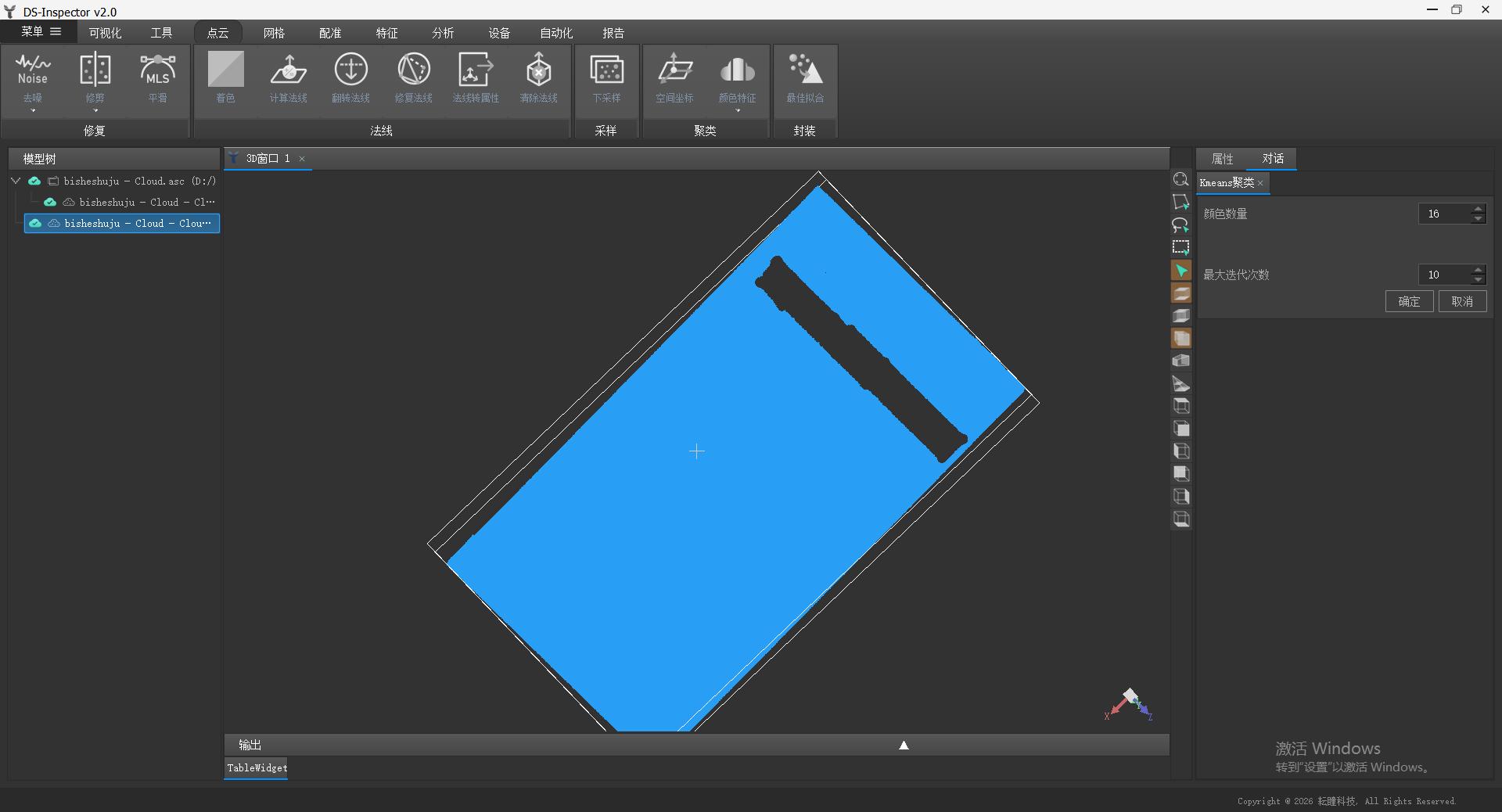Switch to the 分析 ribbon tab
This screenshot has height=812, width=1502.
(x=443, y=33)
